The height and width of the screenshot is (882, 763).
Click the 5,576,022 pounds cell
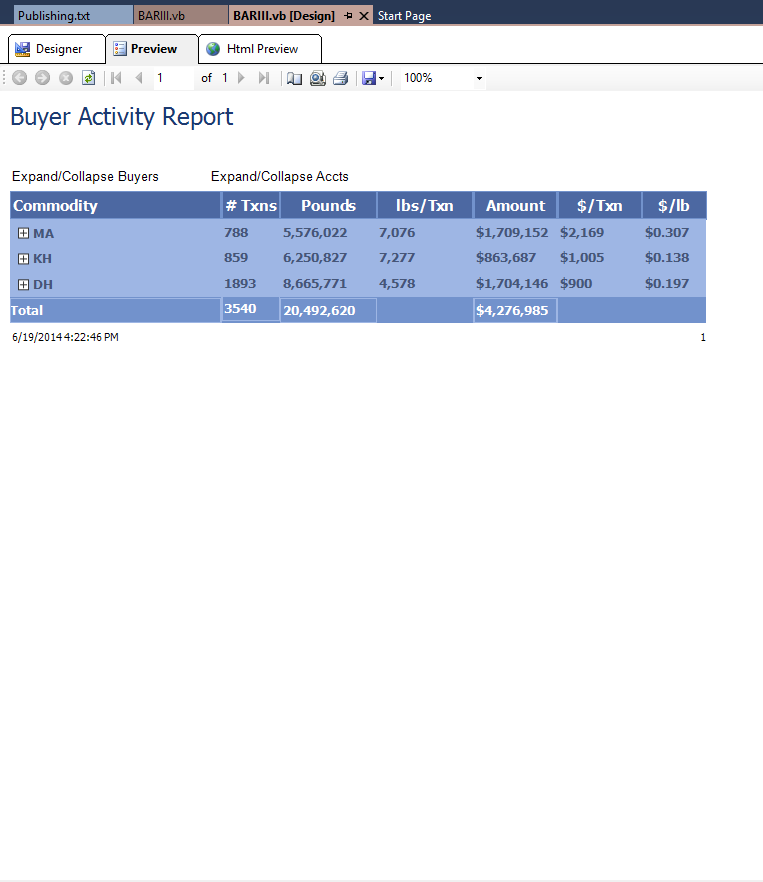tap(315, 232)
